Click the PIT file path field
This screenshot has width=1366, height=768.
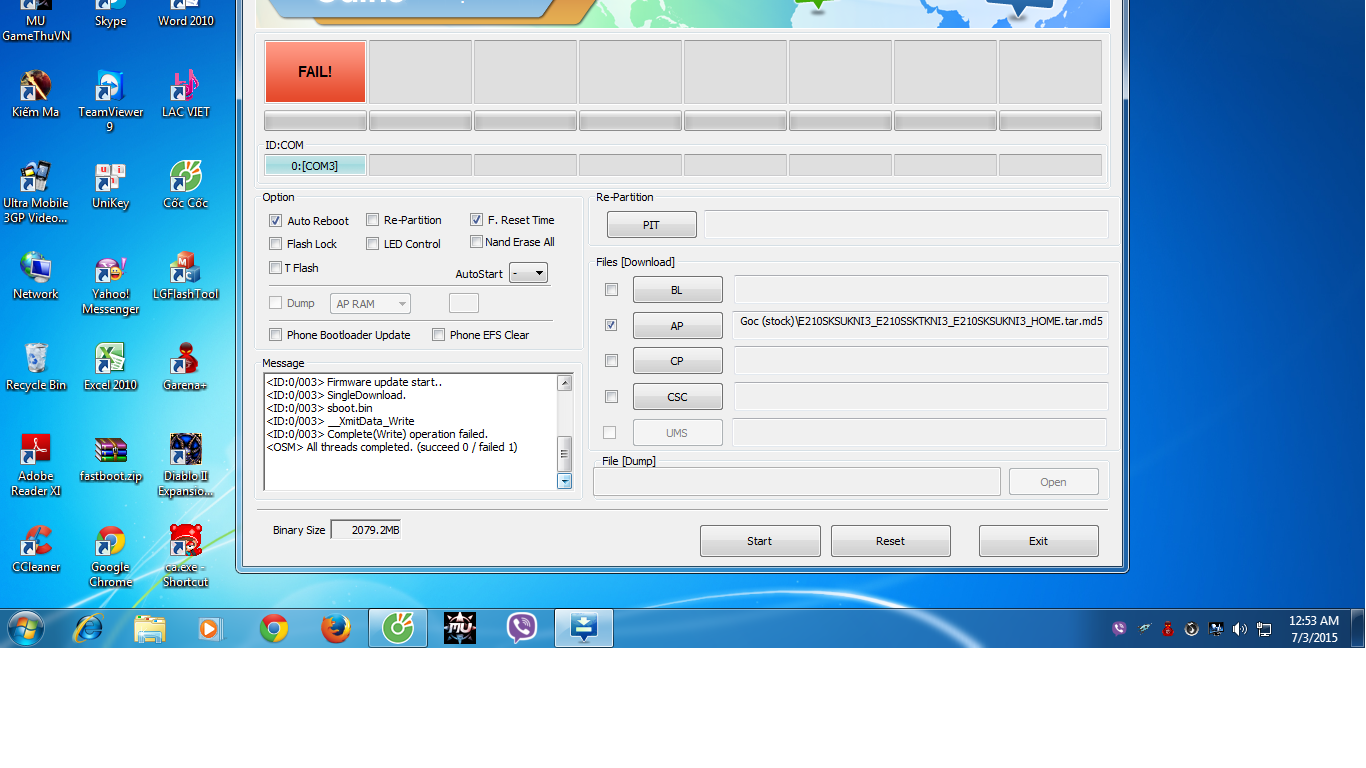click(x=906, y=225)
